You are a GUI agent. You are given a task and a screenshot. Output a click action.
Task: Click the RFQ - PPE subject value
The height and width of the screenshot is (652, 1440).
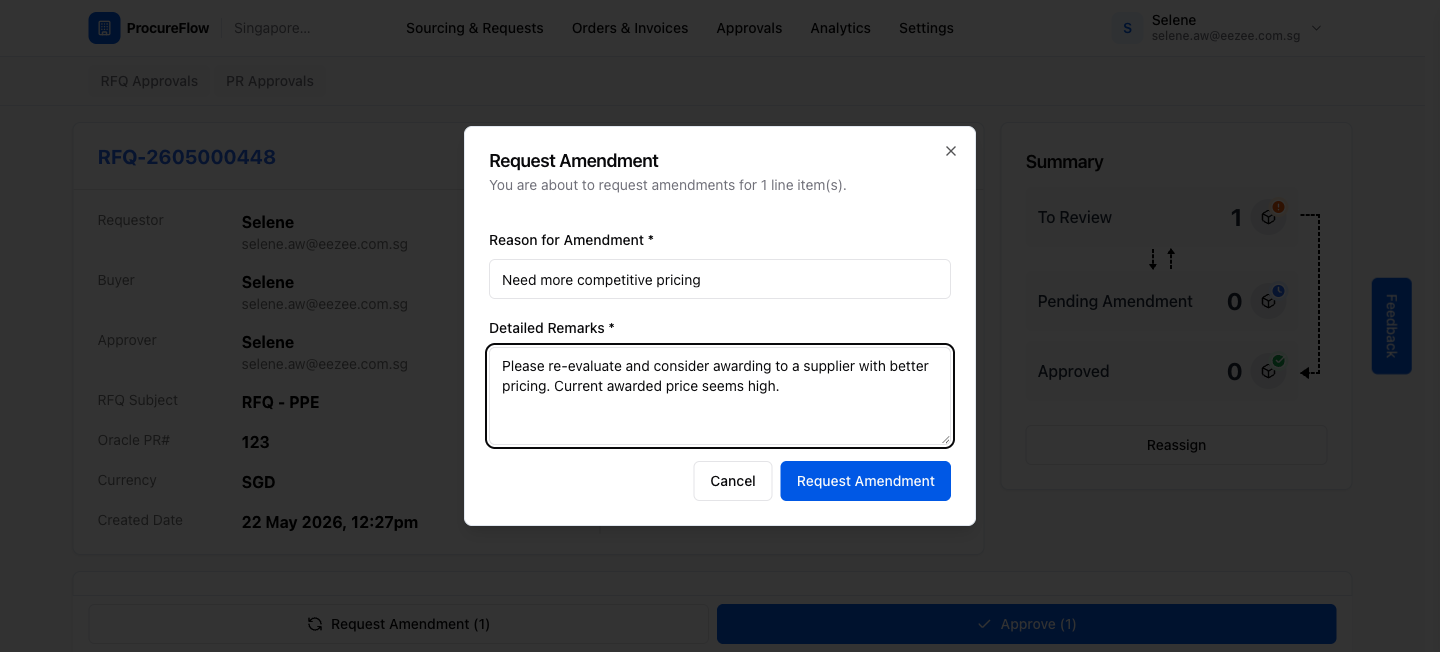281,402
